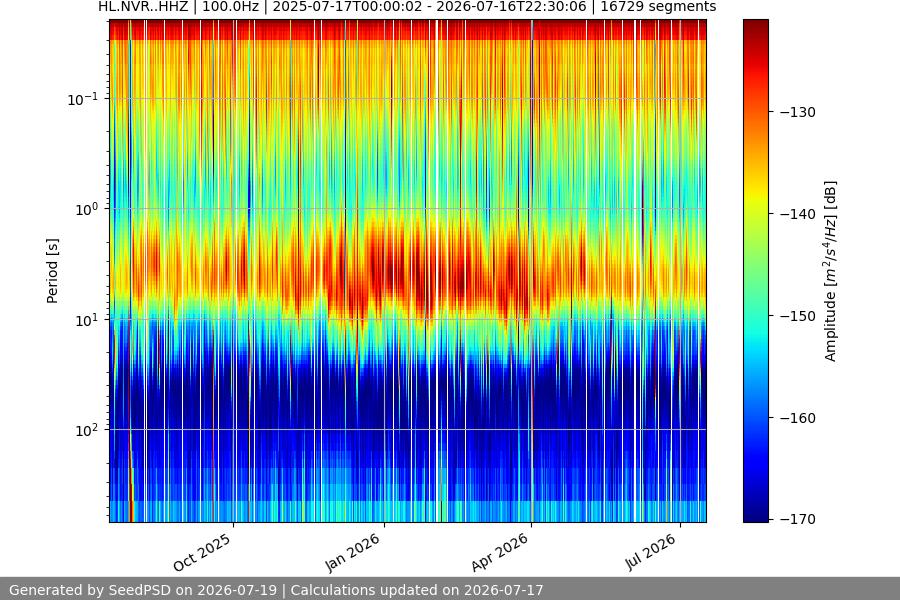Click the 10² period tick label

tap(87, 430)
